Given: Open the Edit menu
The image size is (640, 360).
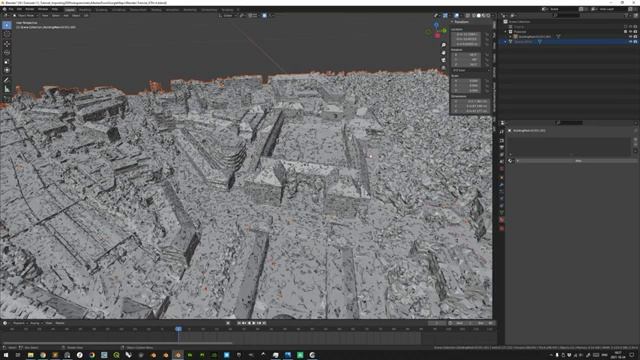Looking at the screenshot, I should click(x=19, y=9).
